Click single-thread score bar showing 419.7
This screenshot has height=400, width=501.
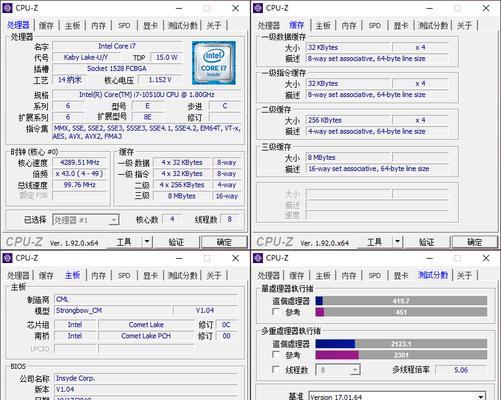(401, 301)
